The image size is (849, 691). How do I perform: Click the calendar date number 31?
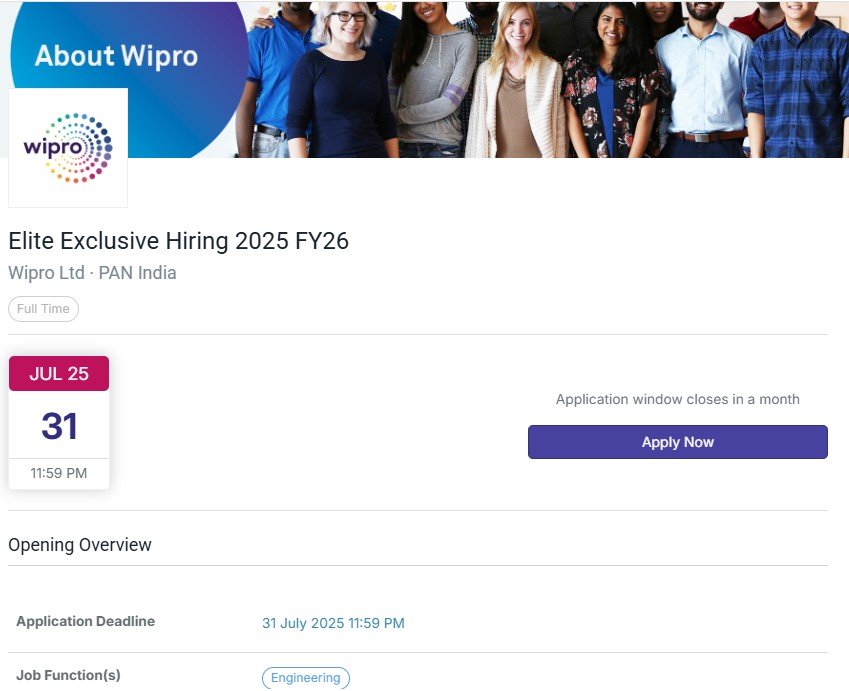point(59,426)
